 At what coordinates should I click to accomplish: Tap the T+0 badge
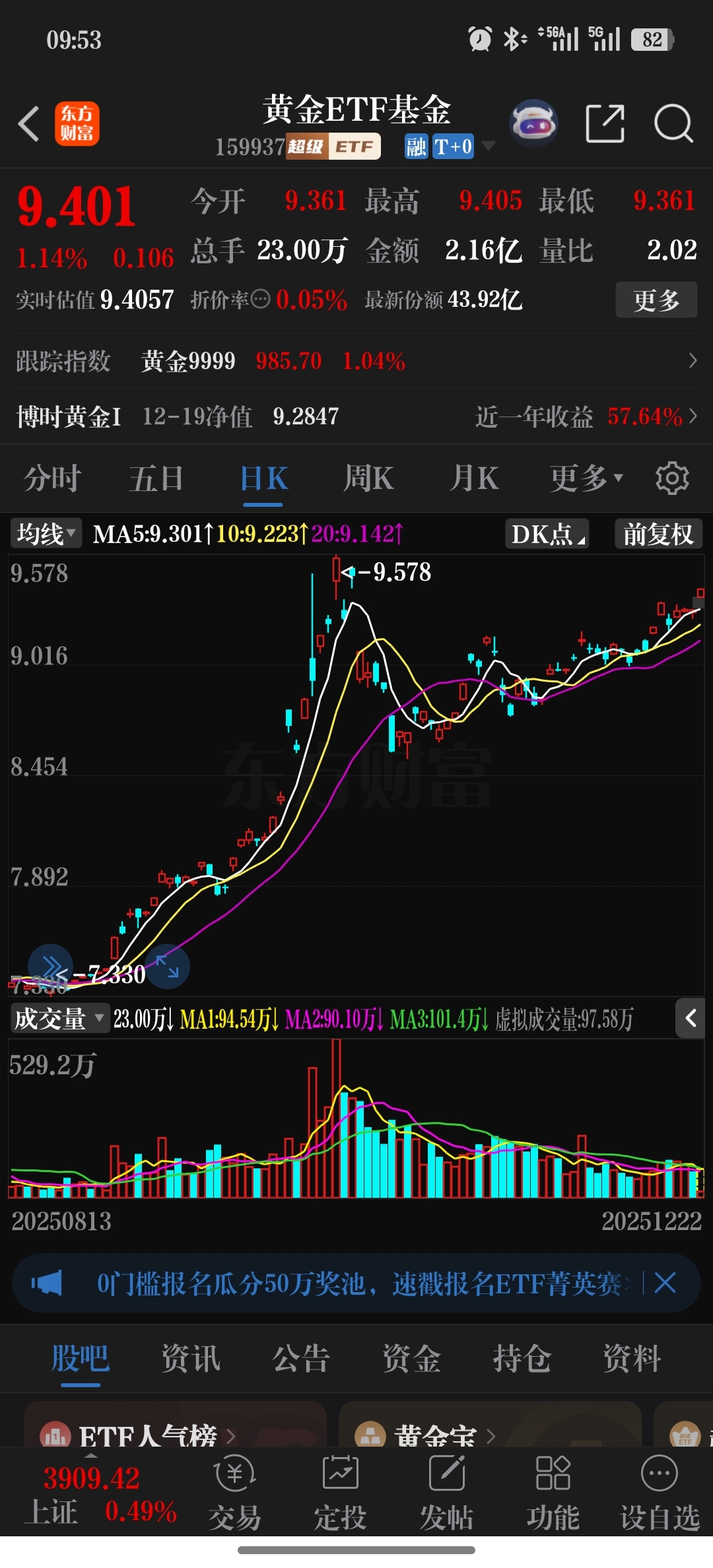coord(453,147)
